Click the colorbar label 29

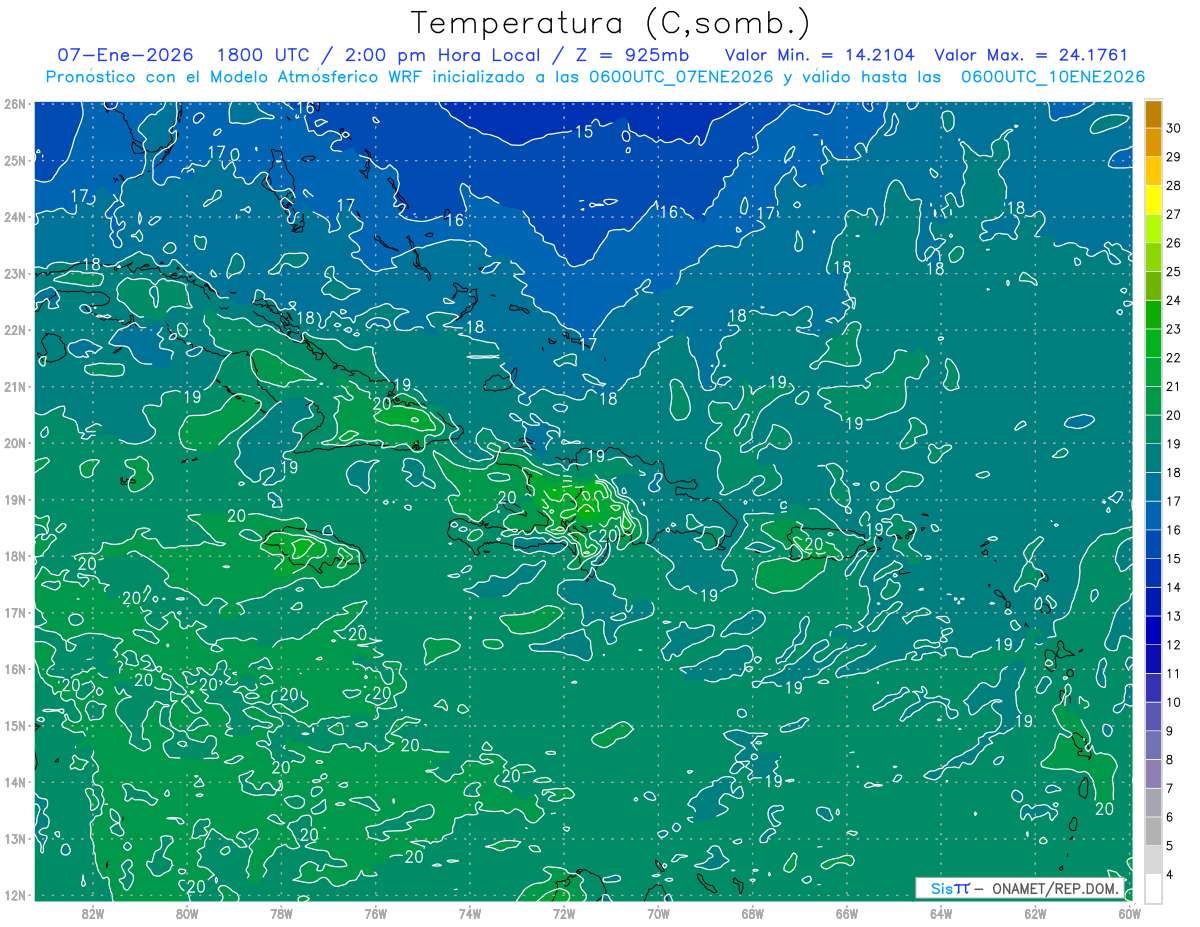click(x=1174, y=157)
